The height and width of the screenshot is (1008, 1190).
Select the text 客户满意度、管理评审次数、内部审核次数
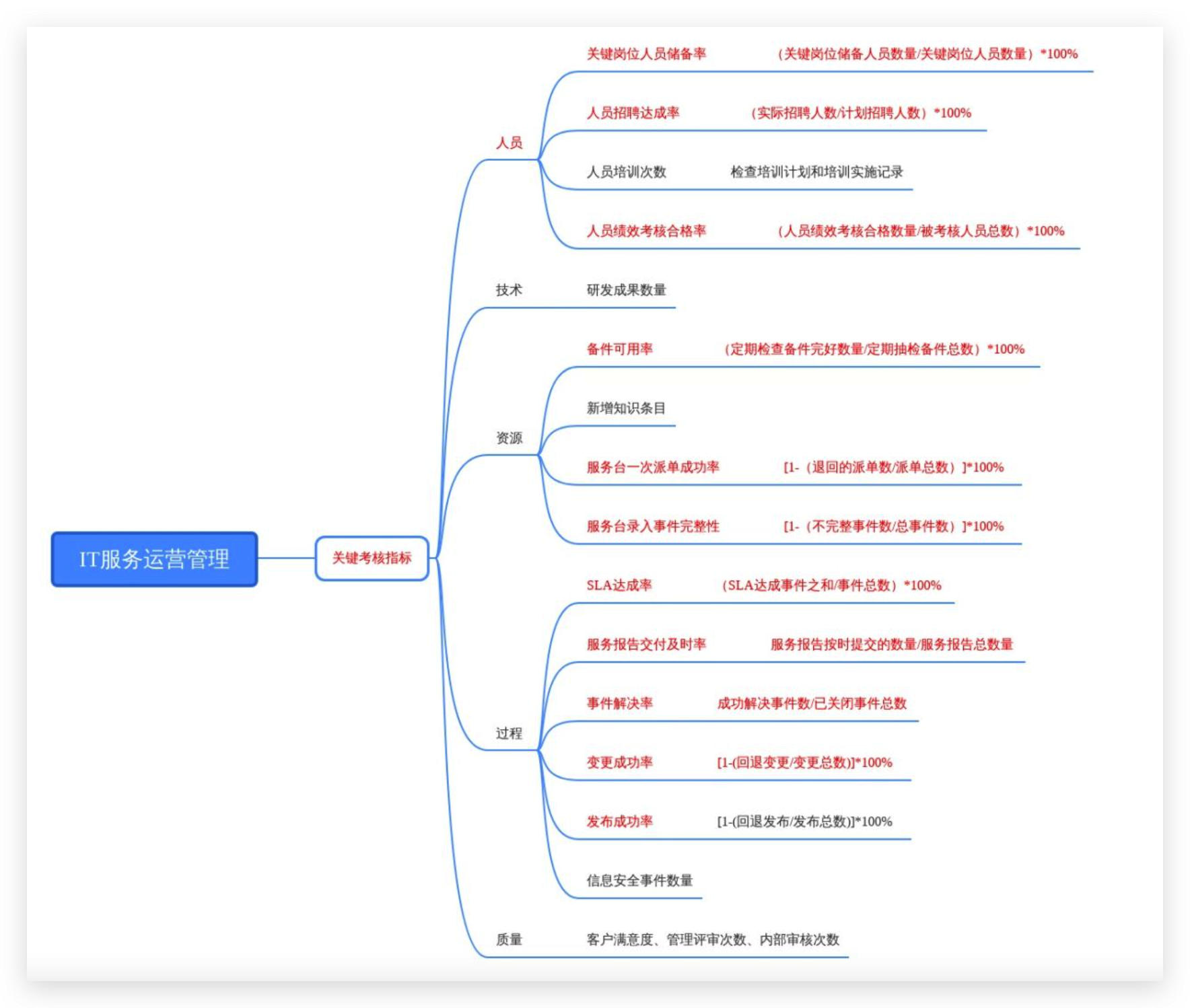(x=713, y=940)
